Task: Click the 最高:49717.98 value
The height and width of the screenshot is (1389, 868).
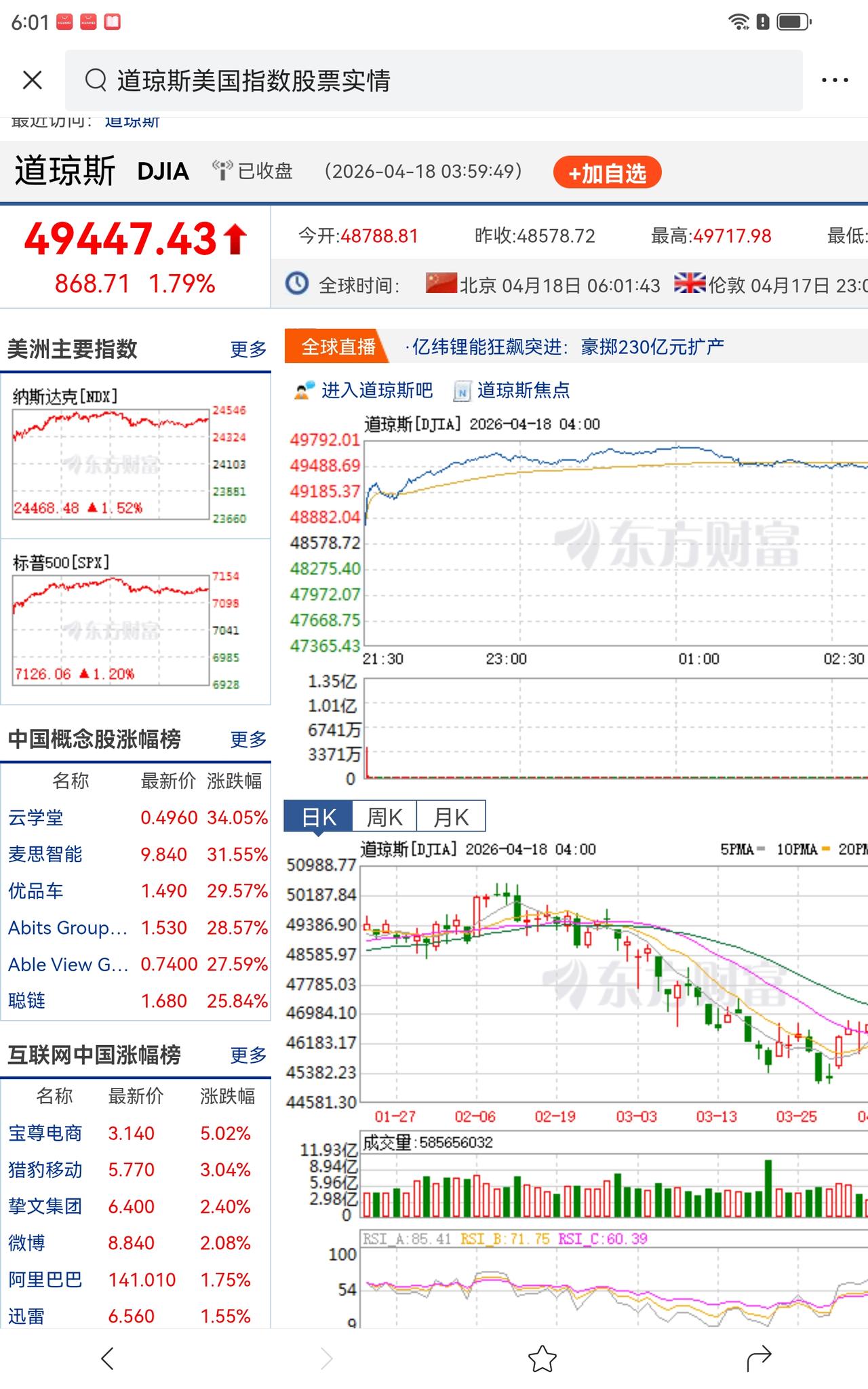Action: [711, 236]
